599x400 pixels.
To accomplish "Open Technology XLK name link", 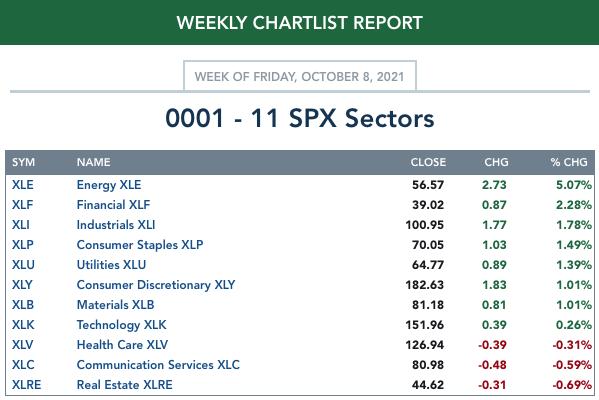I will coord(121,325).
